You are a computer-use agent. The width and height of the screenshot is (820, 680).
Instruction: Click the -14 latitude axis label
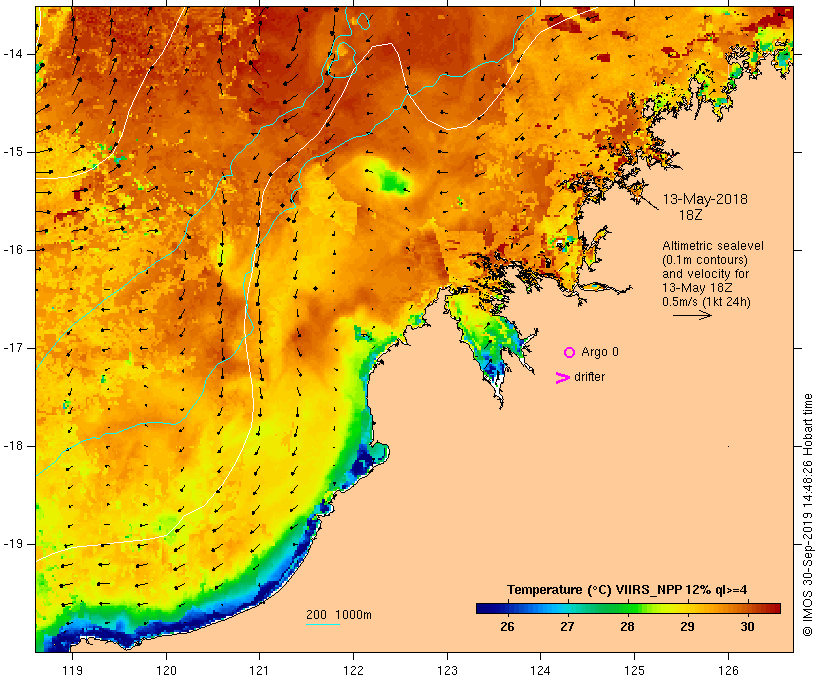[13, 54]
